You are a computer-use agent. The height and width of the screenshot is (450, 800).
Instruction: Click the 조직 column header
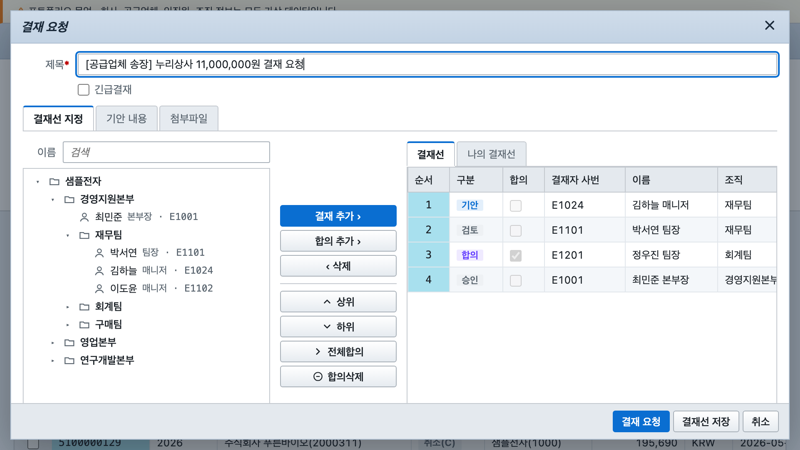pyautogui.click(x=747, y=180)
